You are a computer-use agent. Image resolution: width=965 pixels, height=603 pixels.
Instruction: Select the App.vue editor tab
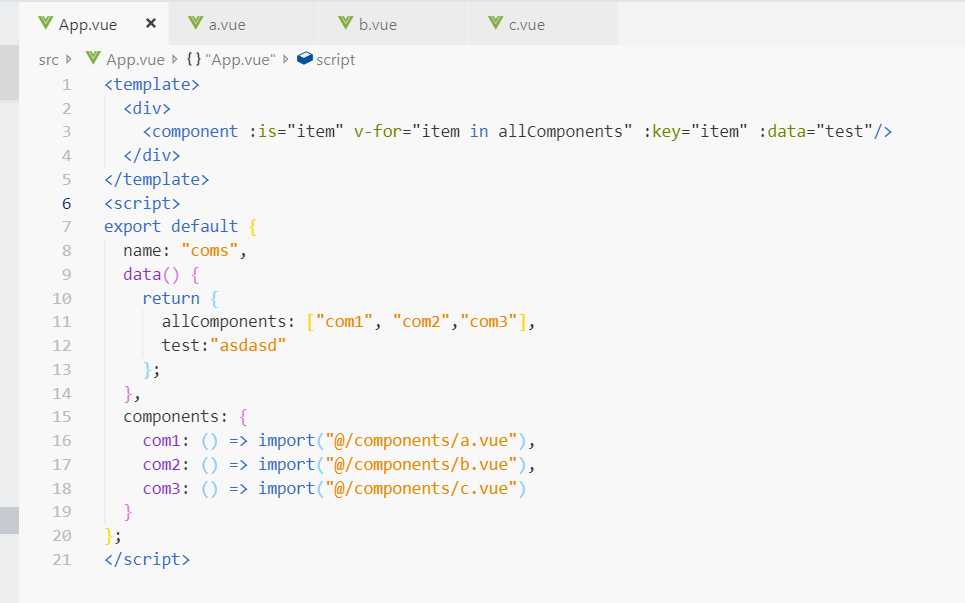click(x=94, y=23)
